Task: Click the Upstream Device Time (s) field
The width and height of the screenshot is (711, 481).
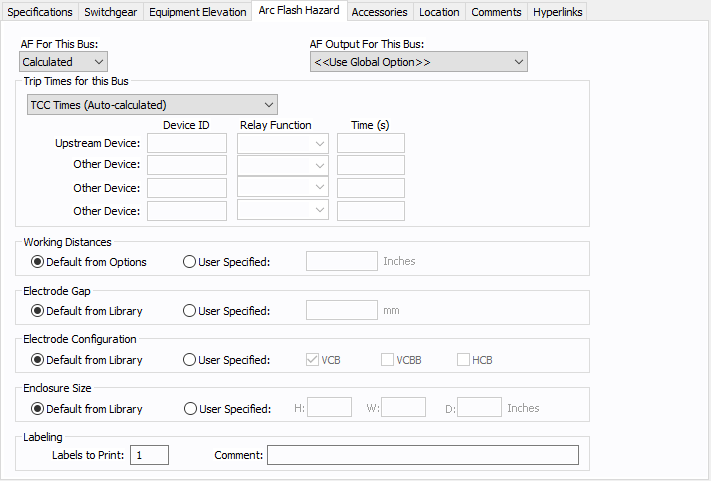Action: [x=370, y=144]
